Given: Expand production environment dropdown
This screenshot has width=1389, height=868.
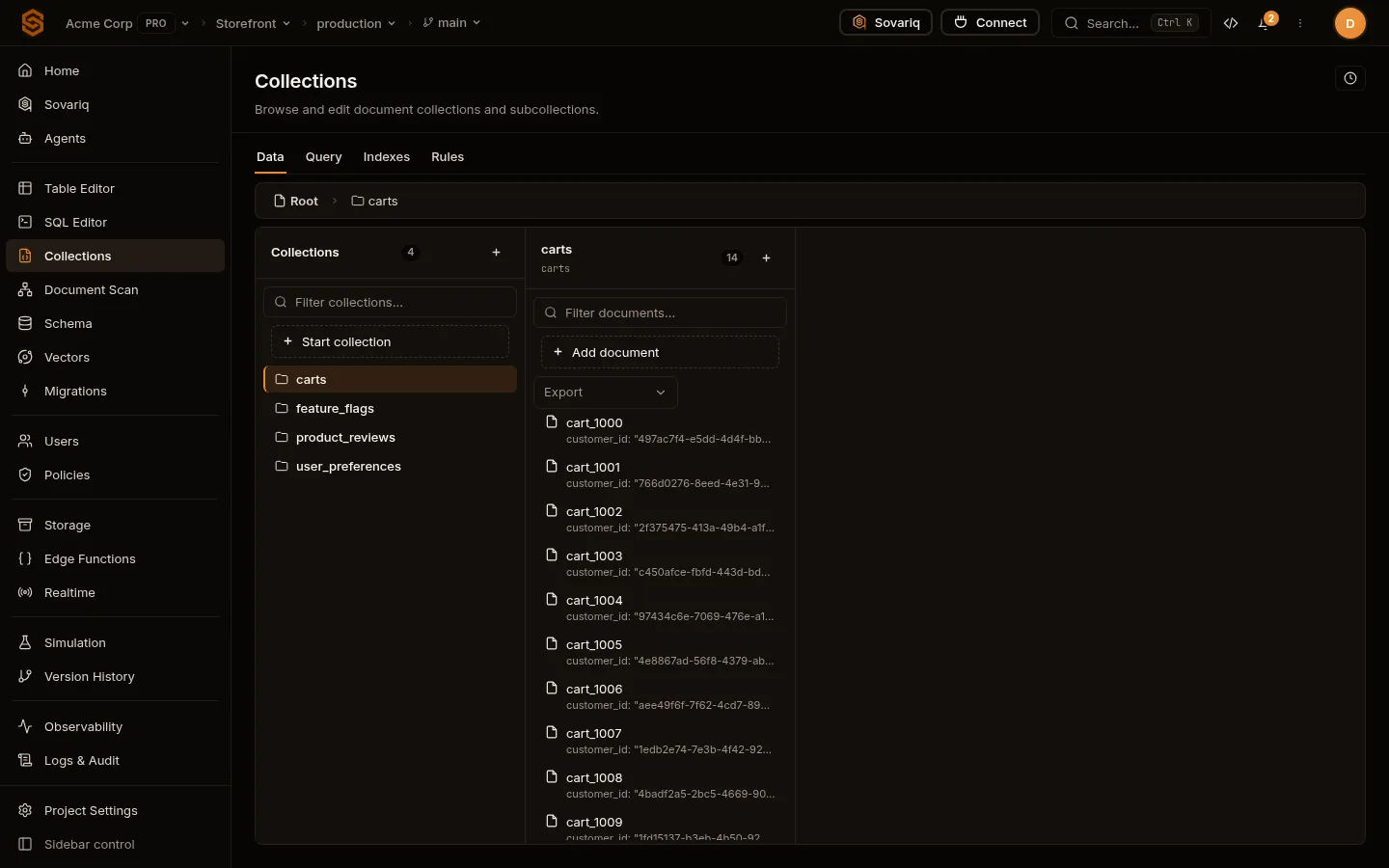Looking at the screenshot, I should (356, 23).
